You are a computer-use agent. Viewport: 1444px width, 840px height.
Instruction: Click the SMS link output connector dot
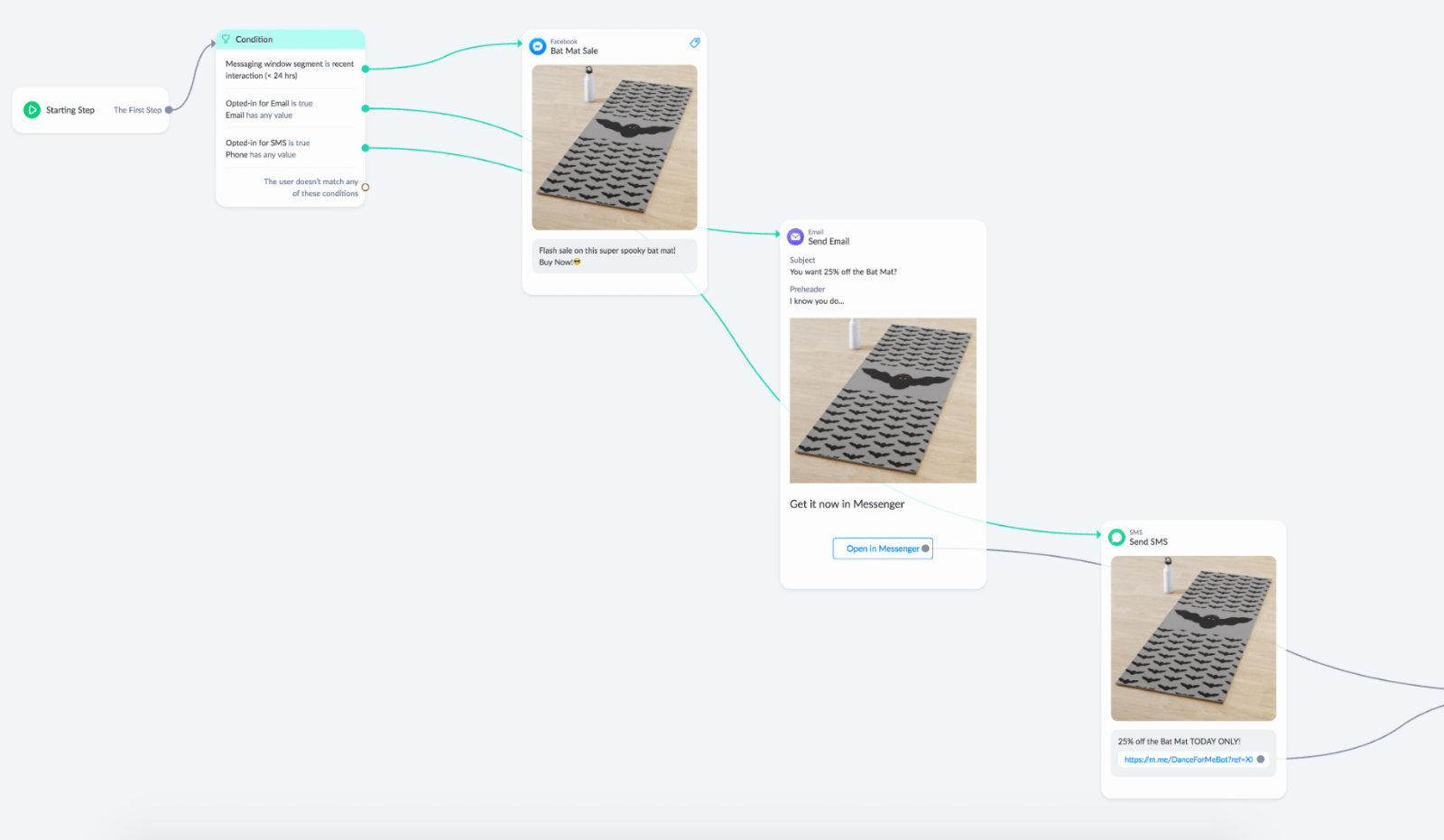click(1261, 760)
